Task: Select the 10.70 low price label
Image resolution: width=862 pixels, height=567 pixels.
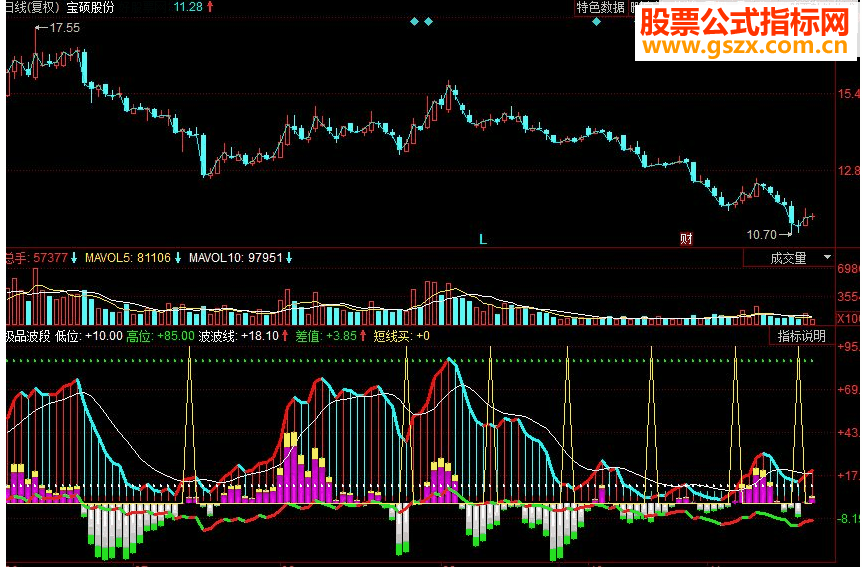Action: (761, 235)
